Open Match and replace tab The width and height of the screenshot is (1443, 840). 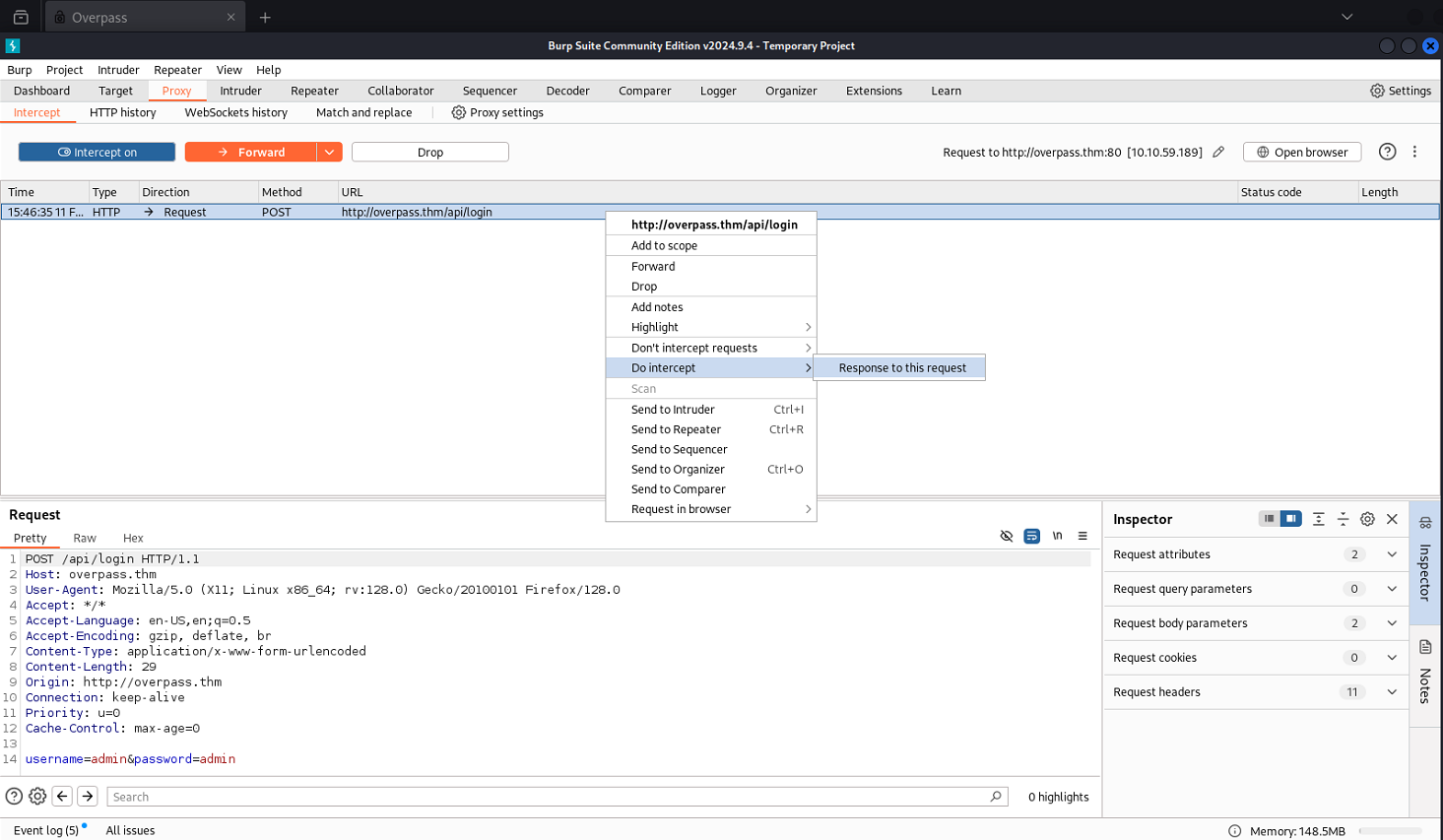pos(363,112)
